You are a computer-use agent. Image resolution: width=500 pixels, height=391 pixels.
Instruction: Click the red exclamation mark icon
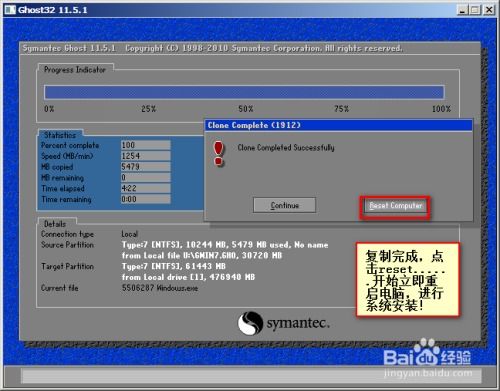pos(219,153)
